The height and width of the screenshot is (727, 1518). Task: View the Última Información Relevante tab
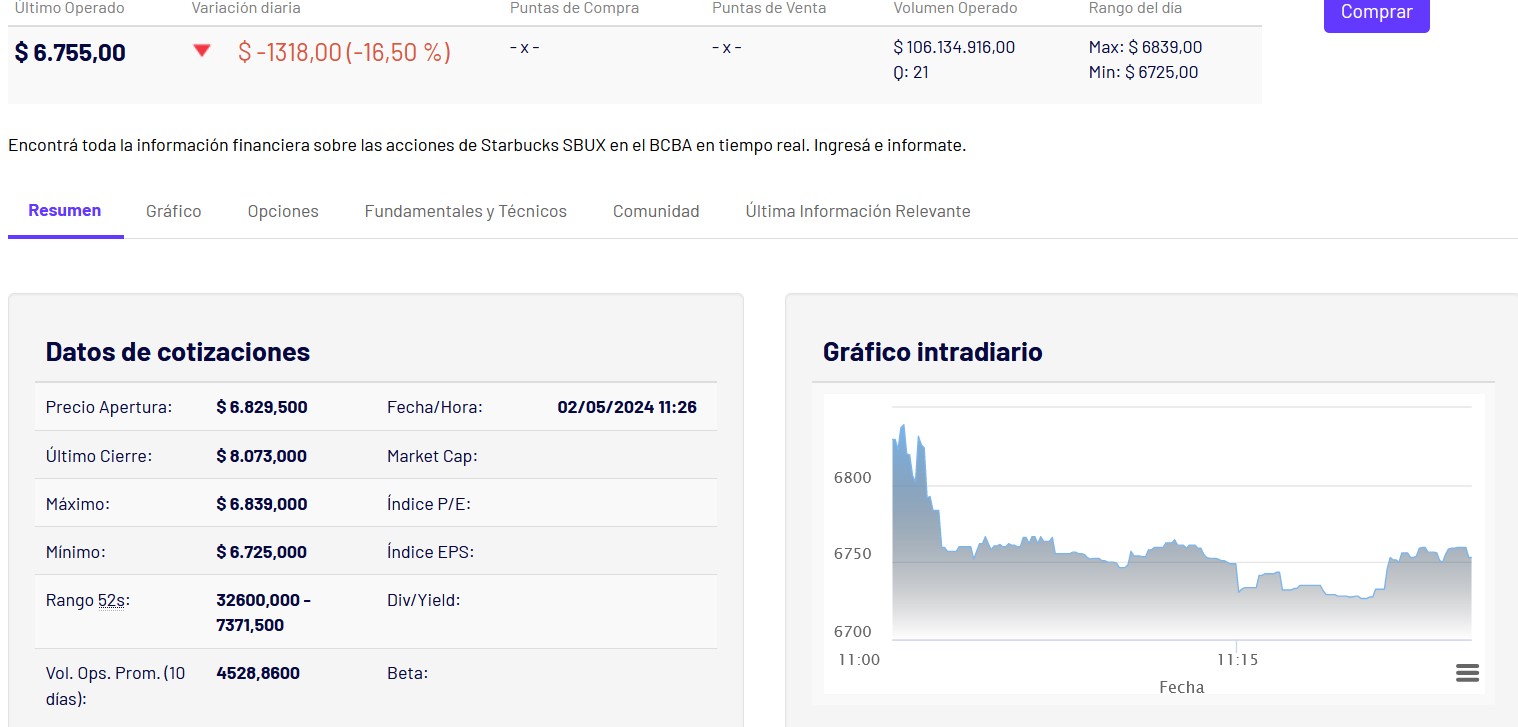pos(857,212)
